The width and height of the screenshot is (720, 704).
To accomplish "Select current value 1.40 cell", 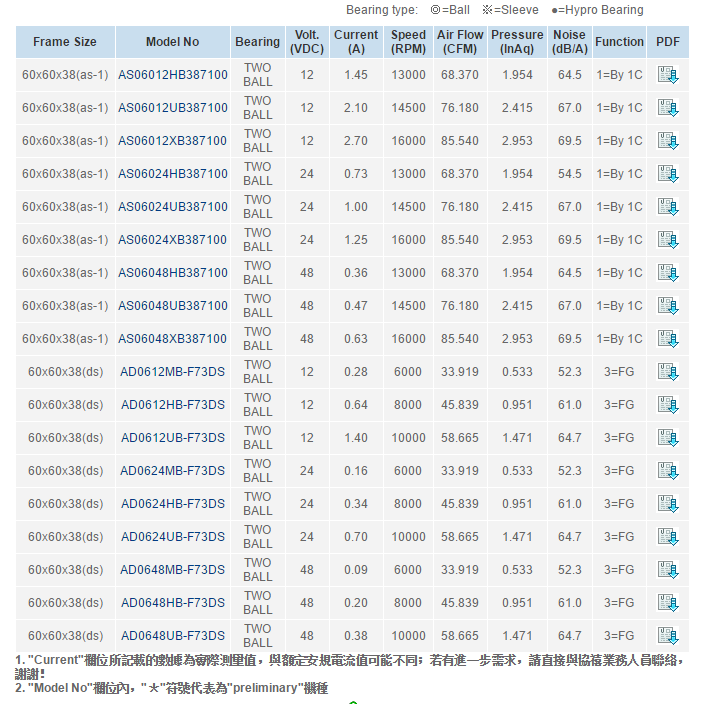I will [x=356, y=438].
